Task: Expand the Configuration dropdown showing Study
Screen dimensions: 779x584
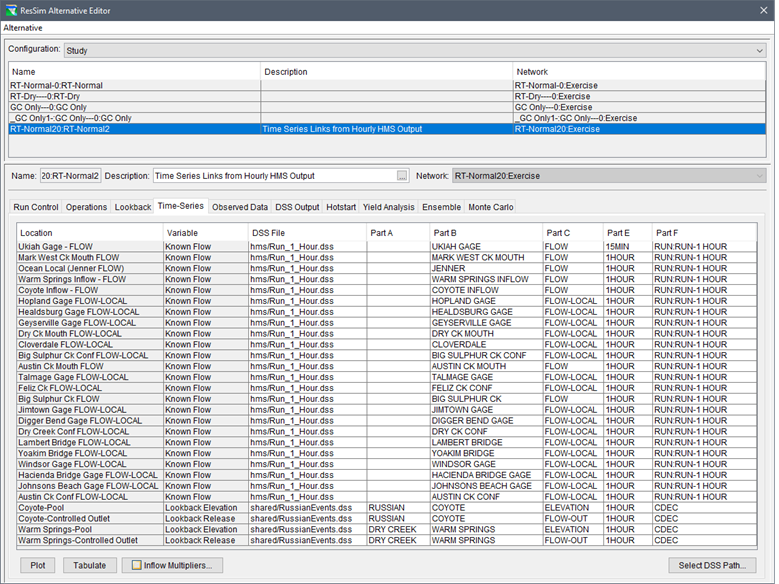Action: [x=415, y=50]
